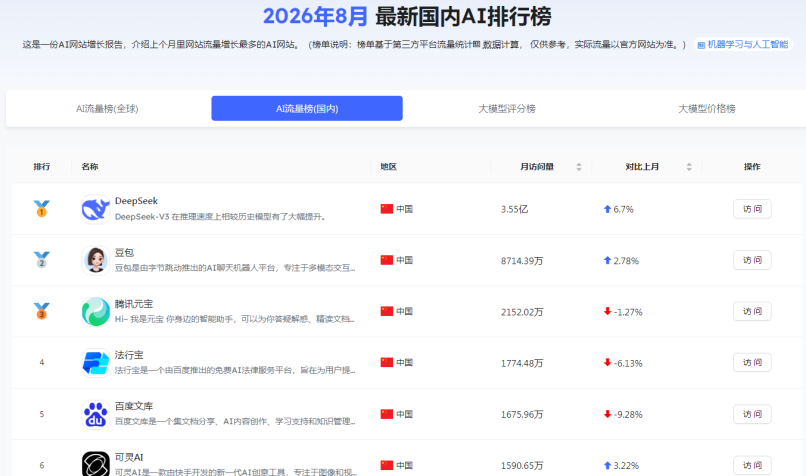Click the 排行 column header
806x476 pixels.
(x=42, y=167)
